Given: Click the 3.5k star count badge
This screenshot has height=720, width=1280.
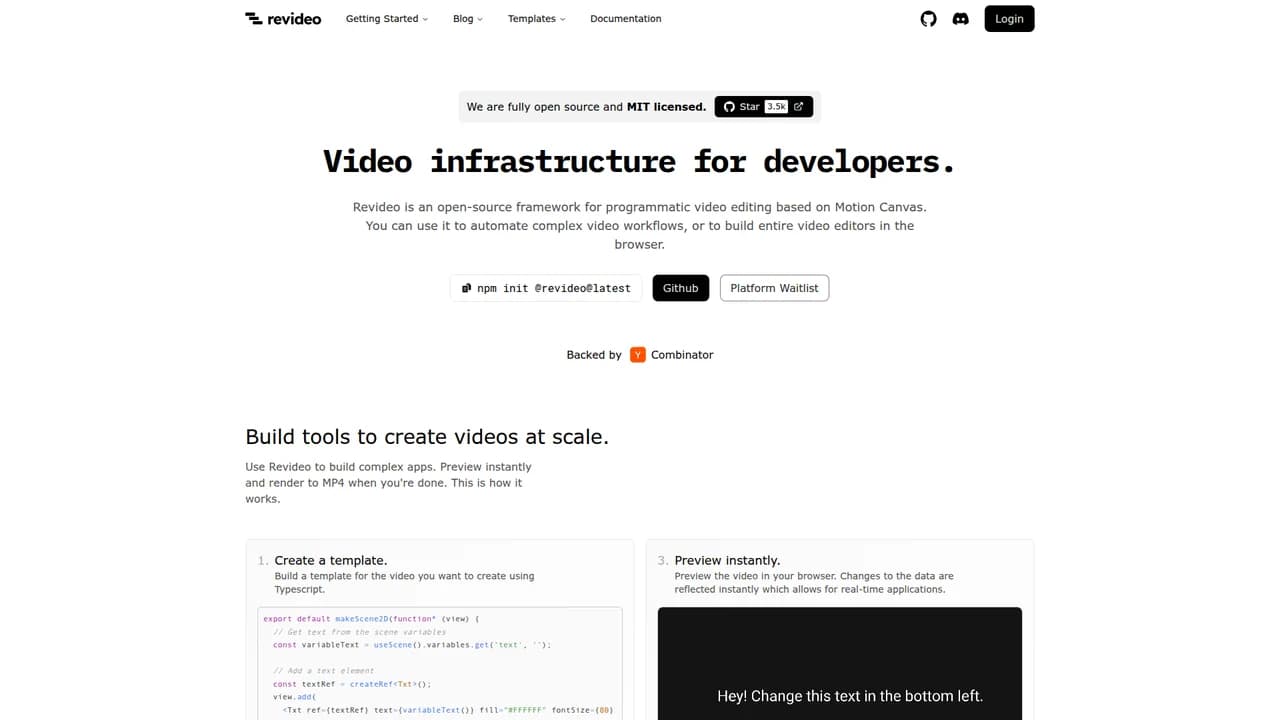Looking at the screenshot, I should (777, 107).
